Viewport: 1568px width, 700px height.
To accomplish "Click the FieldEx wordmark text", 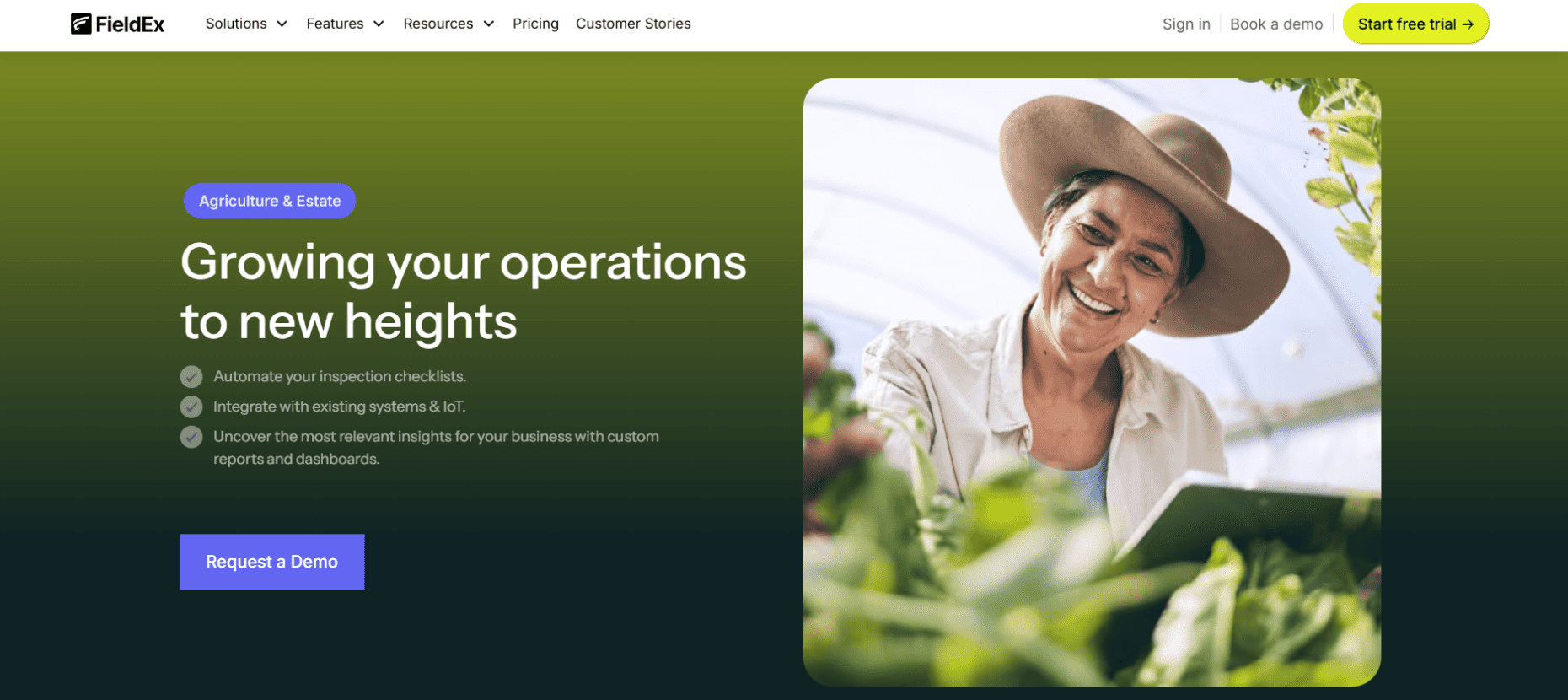I will [130, 24].
